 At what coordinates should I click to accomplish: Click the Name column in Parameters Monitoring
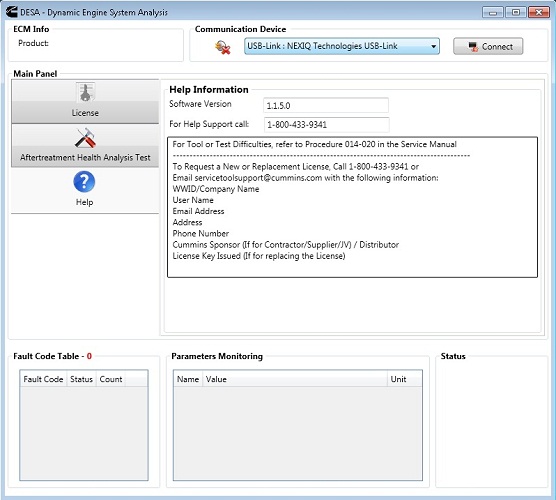(x=188, y=379)
